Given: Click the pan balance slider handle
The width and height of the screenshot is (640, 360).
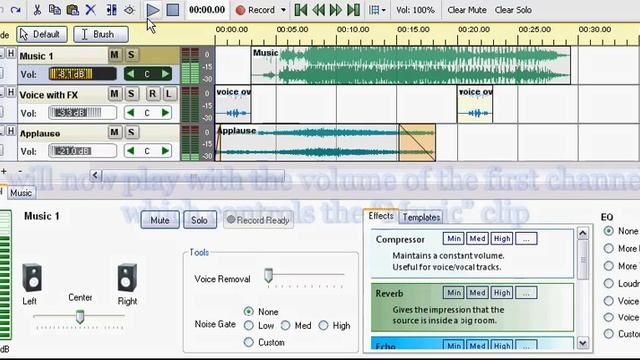Looking at the screenshot, I should pos(80,316).
